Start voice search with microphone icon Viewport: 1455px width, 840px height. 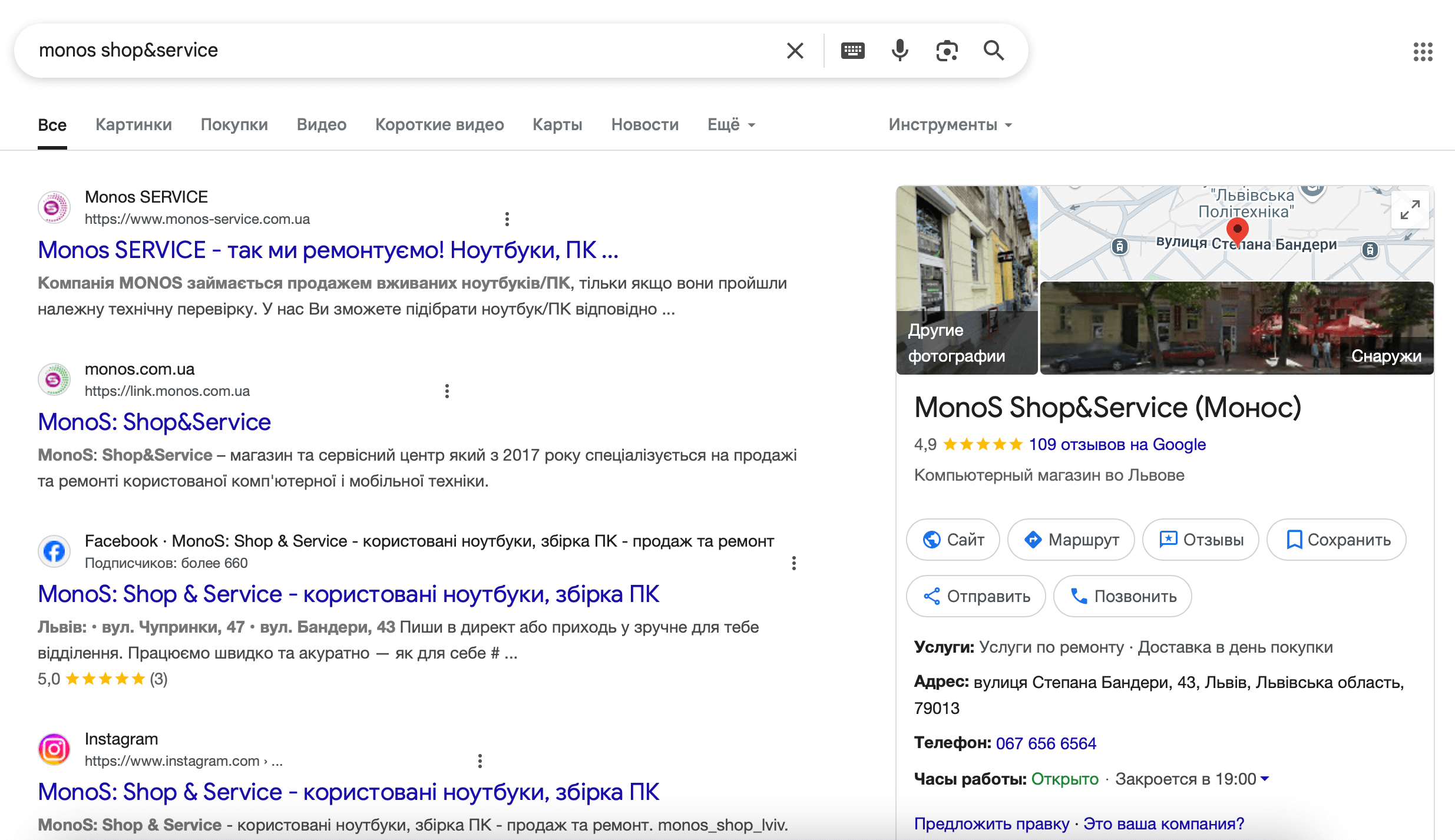(900, 51)
